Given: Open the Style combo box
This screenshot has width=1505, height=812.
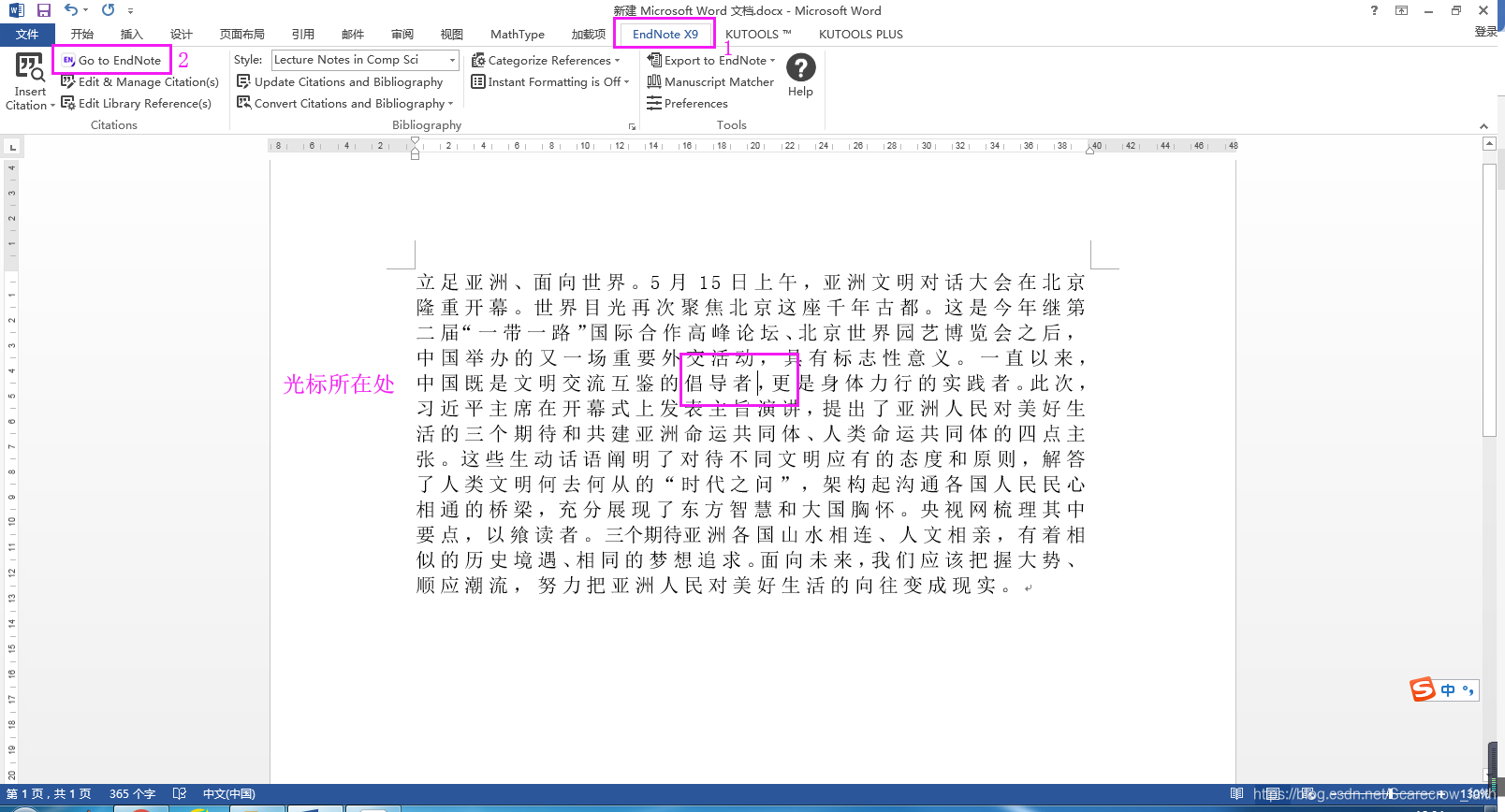Looking at the screenshot, I should 365,60.
